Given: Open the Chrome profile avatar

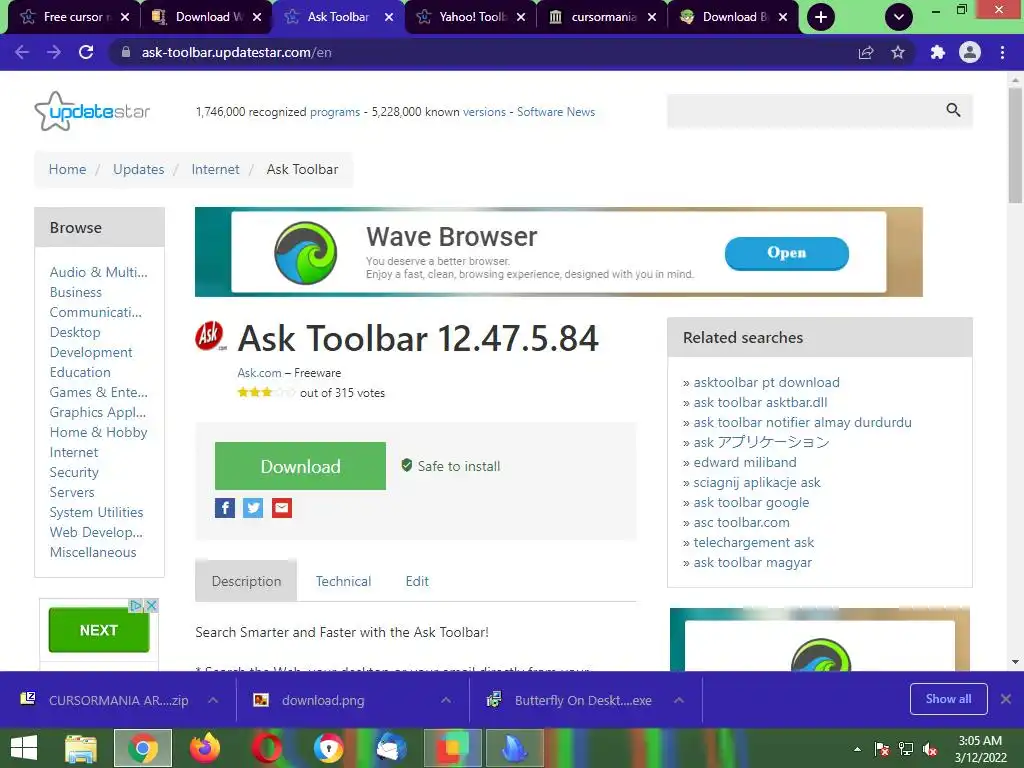Looking at the screenshot, I should click(970, 52).
